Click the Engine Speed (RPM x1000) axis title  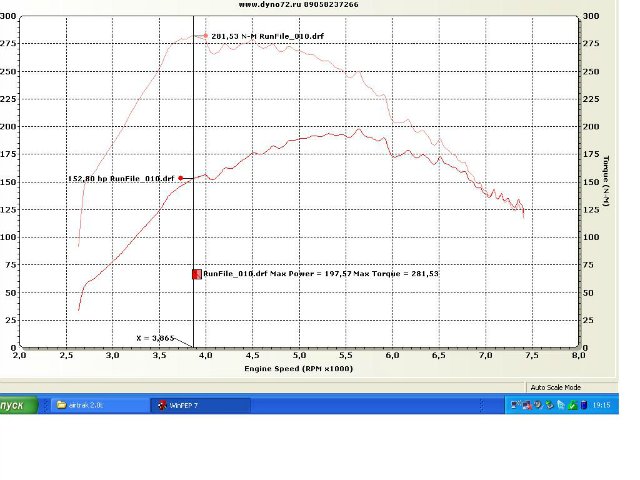tap(297, 368)
